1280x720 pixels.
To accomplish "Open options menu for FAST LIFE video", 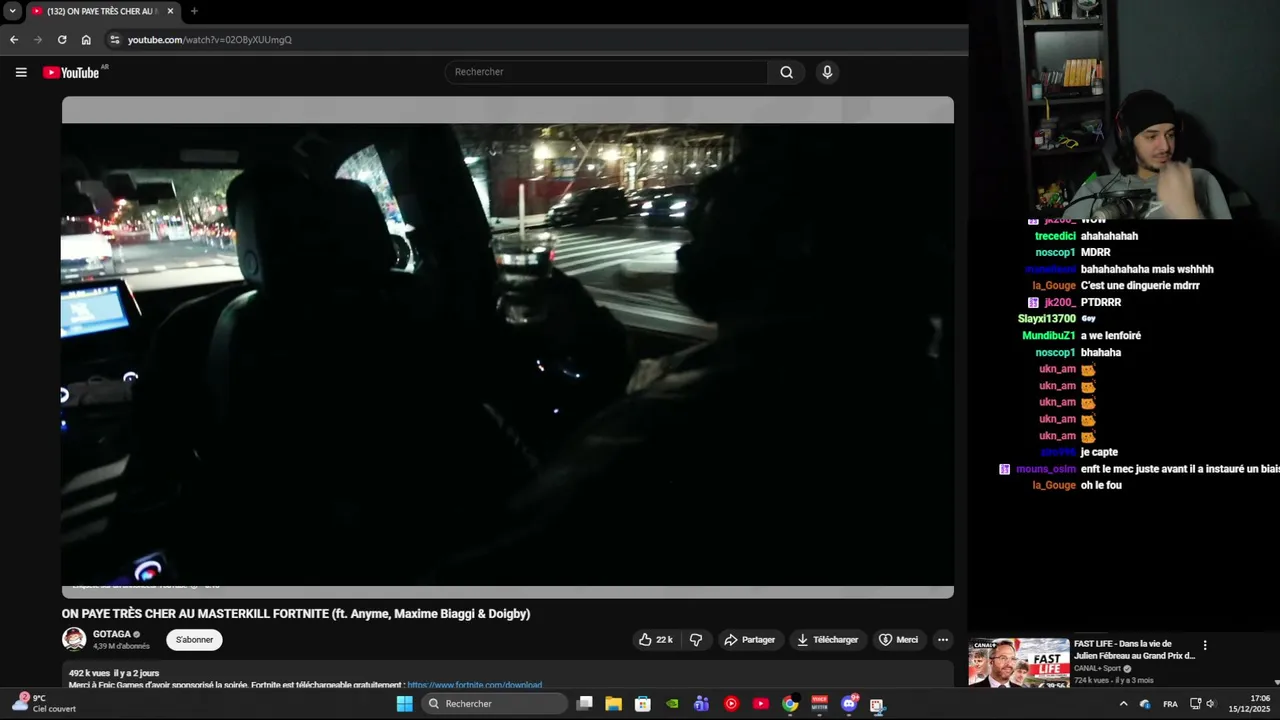I will click(1205, 646).
